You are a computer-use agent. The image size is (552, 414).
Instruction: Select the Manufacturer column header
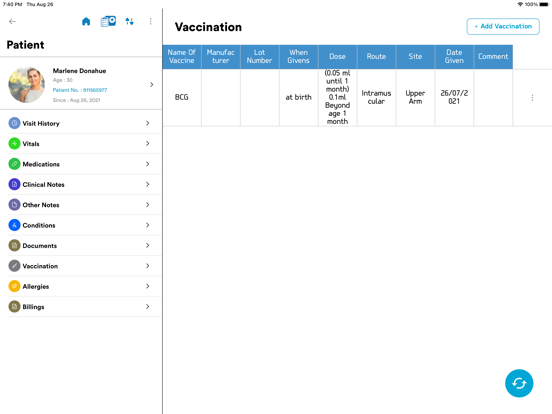click(x=221, y=57)
